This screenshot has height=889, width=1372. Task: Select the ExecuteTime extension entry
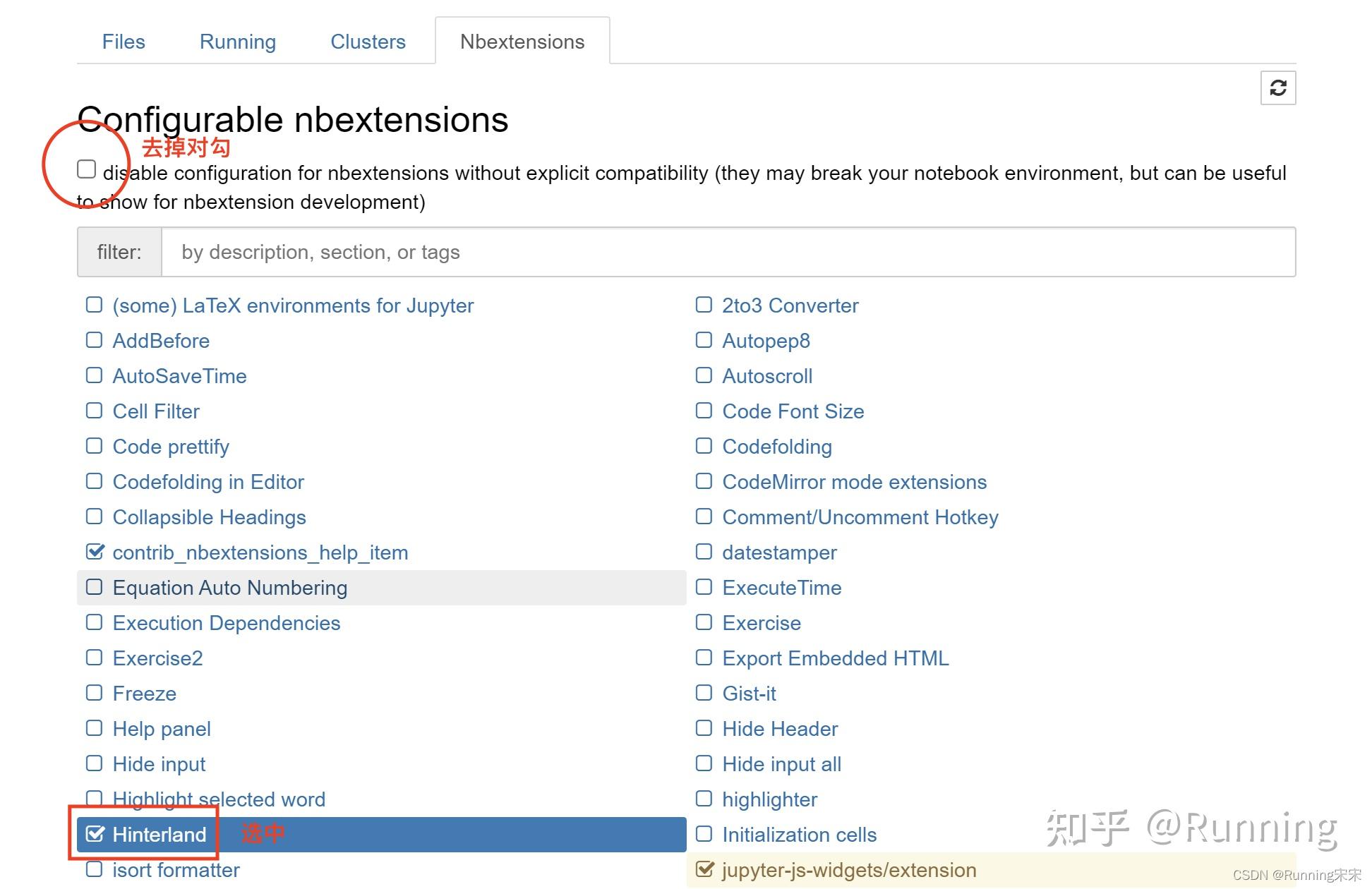[781, 588]
